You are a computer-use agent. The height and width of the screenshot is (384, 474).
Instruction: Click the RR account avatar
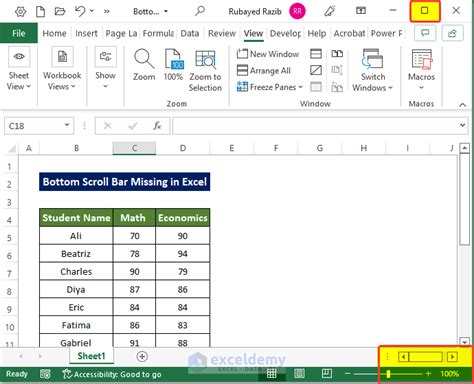click(x=297, y=11)
